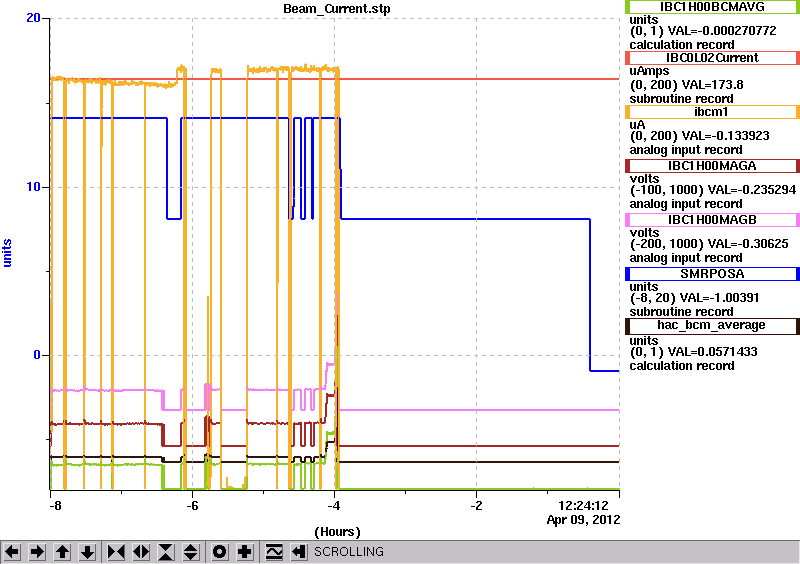Click the inward-pointing horizontal triangles zoom icon
The width and height of the screenshot is (800, 564).
click(116, 552)
